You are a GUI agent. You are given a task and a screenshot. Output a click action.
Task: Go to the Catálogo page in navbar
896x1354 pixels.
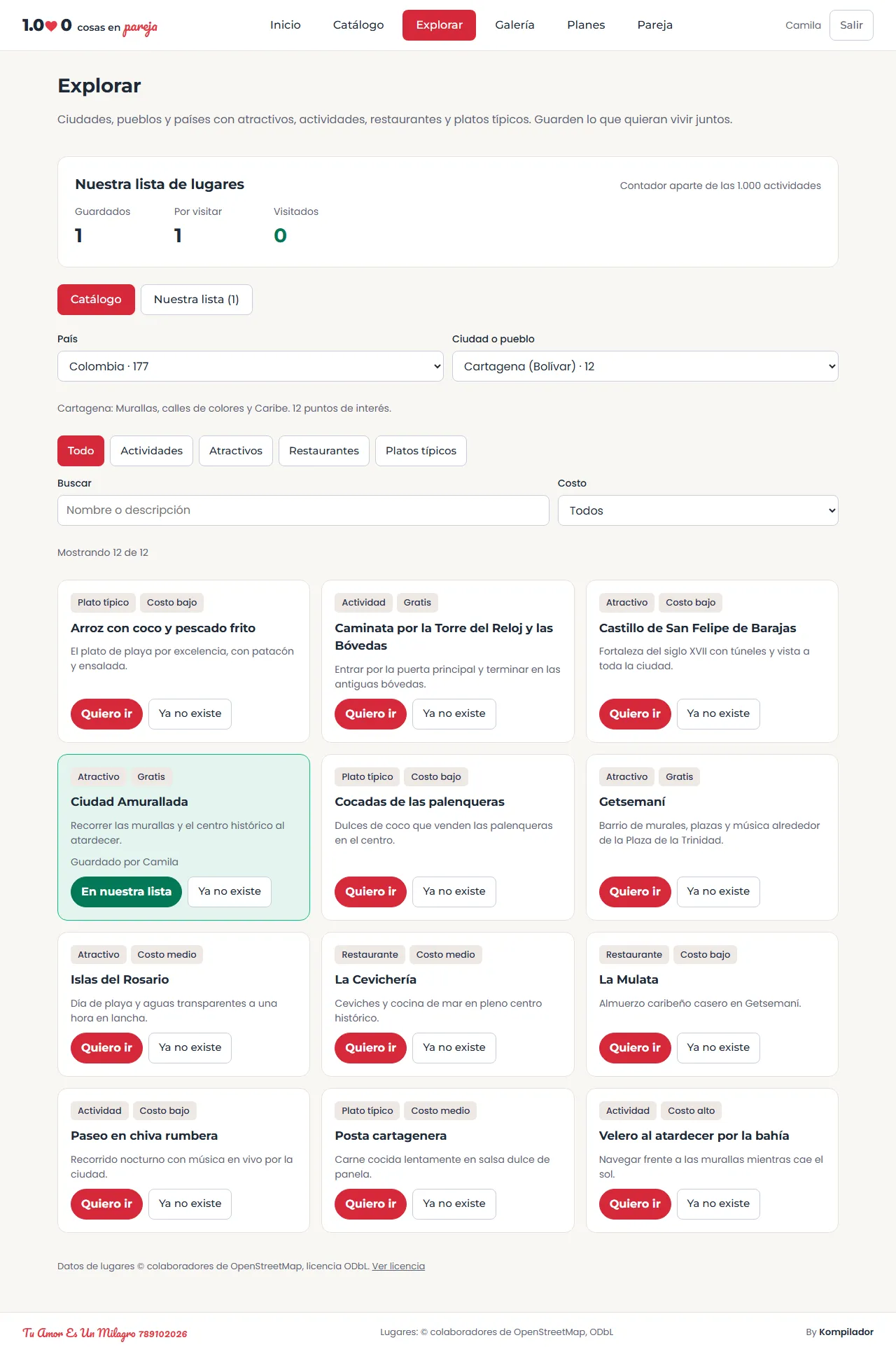click(358, 25)
